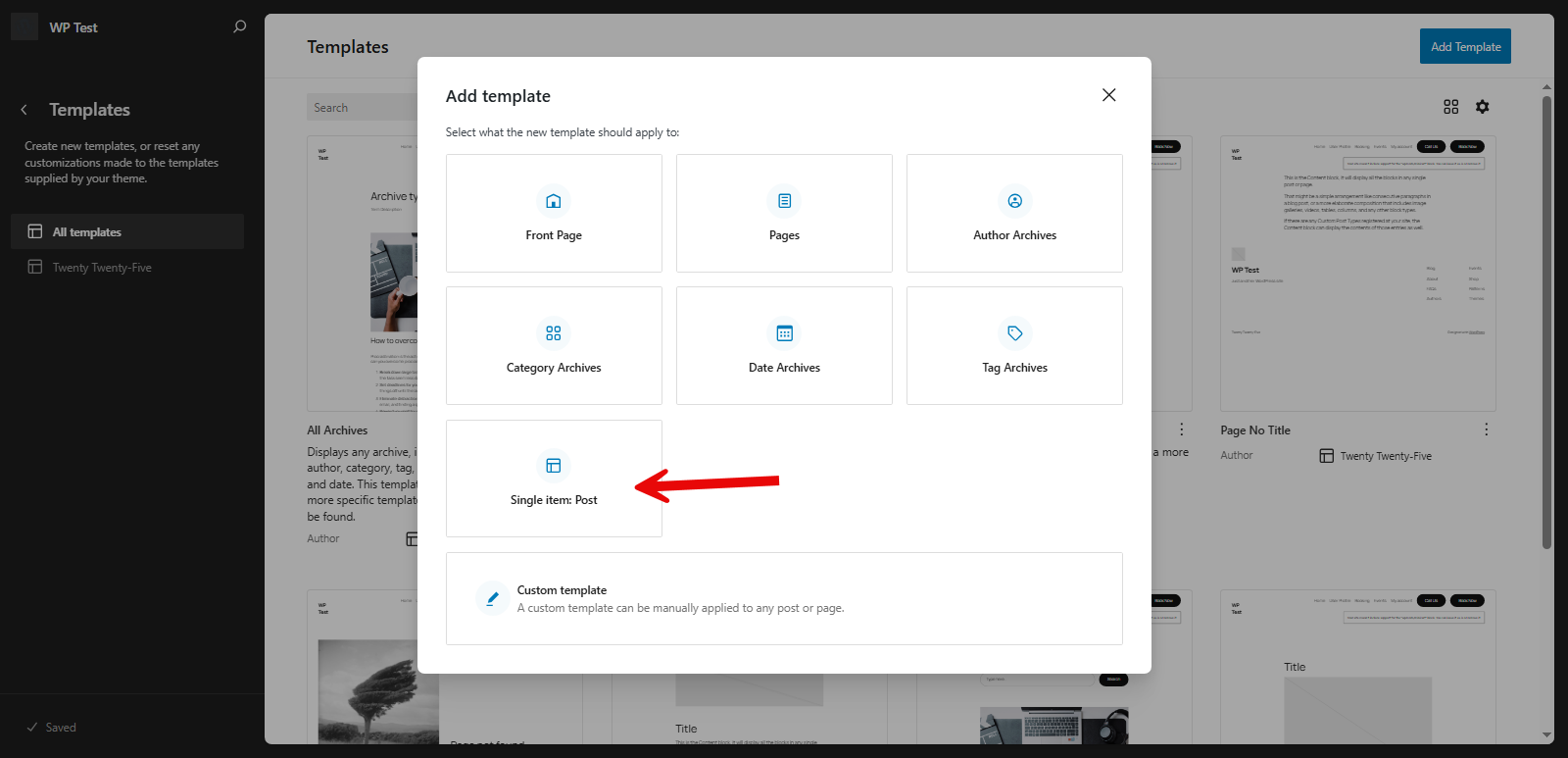Click the WP Test site logo
Screen dimensions: 1568x758
24,26
